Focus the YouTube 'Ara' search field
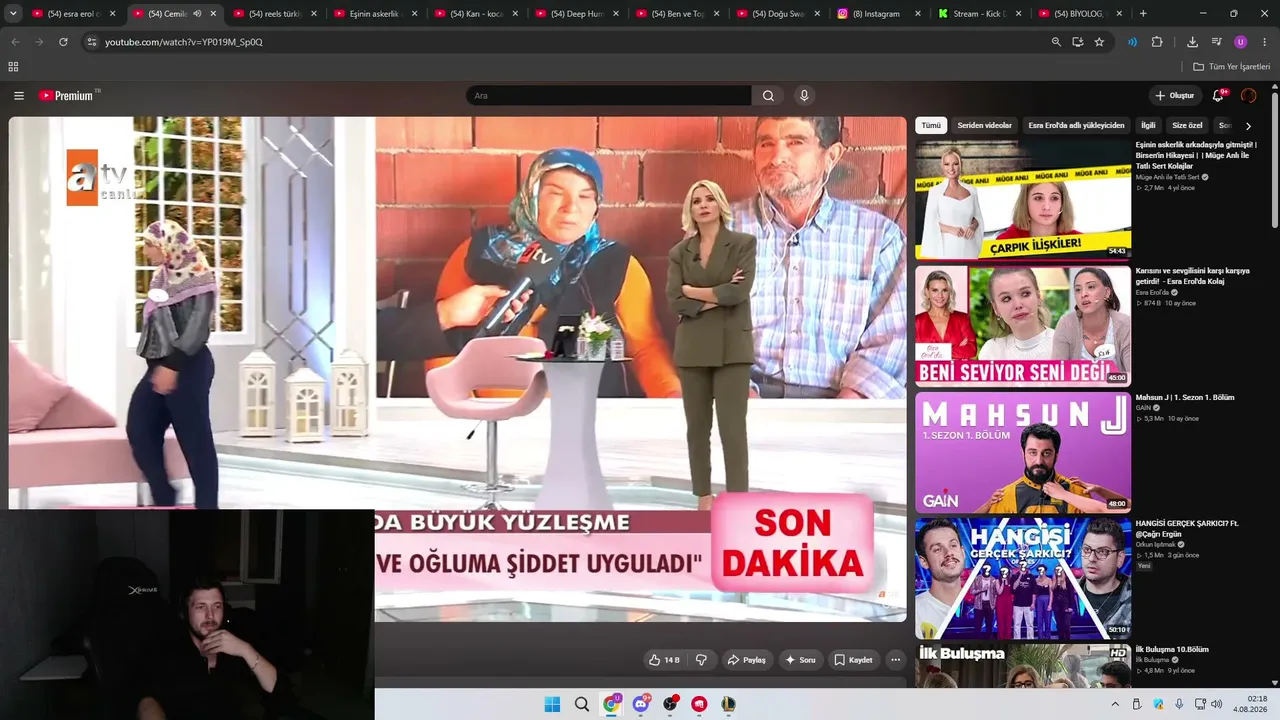Screen dimensions: 1280x720 (x=608, y=96)
